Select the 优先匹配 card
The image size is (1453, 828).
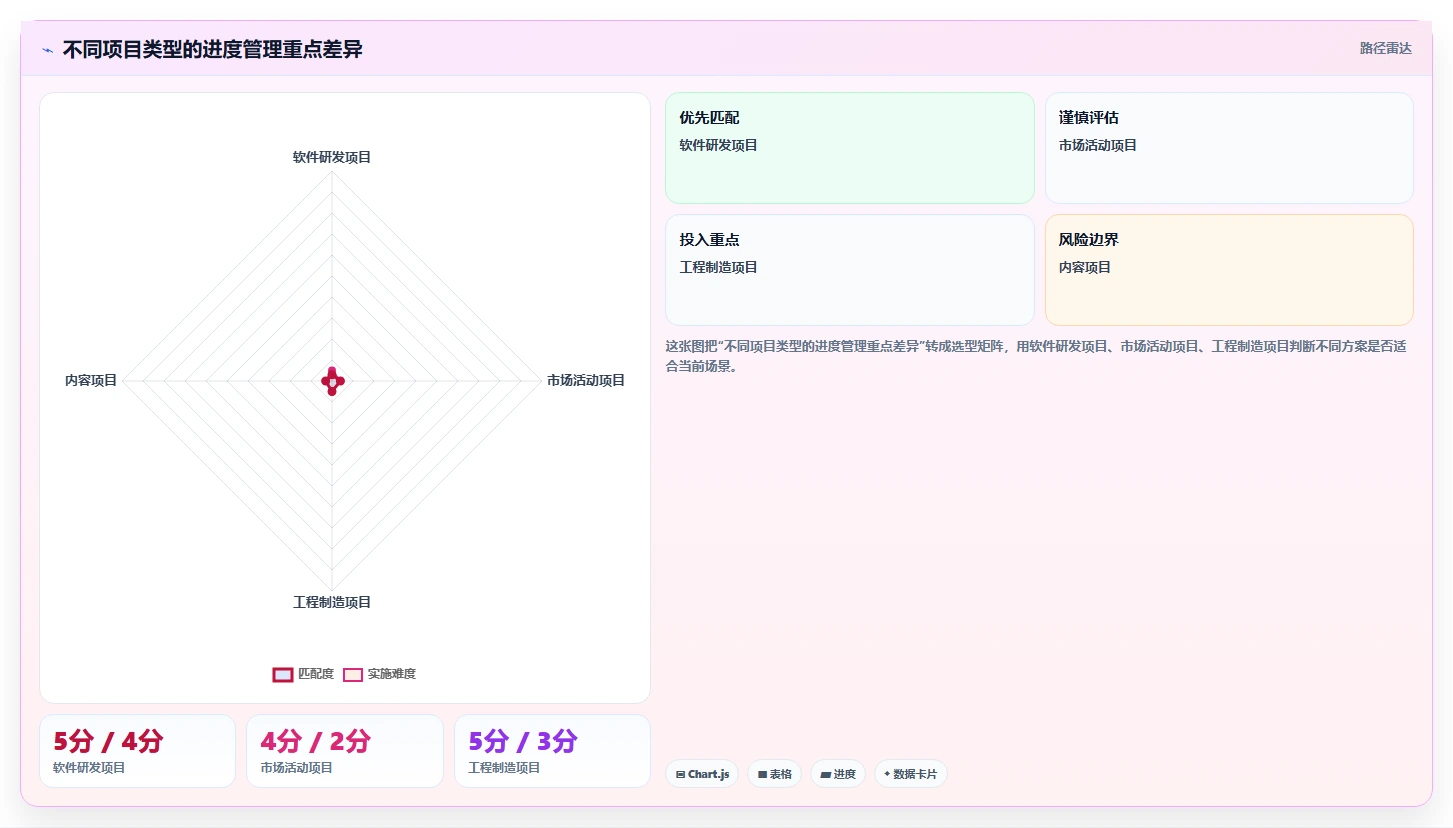pos(849,148)
